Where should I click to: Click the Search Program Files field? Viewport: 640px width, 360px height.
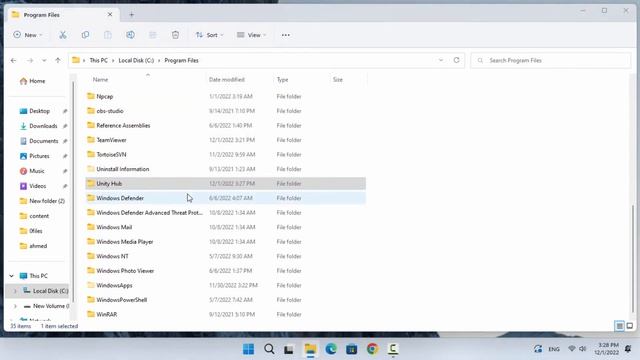tap(551, 60)
